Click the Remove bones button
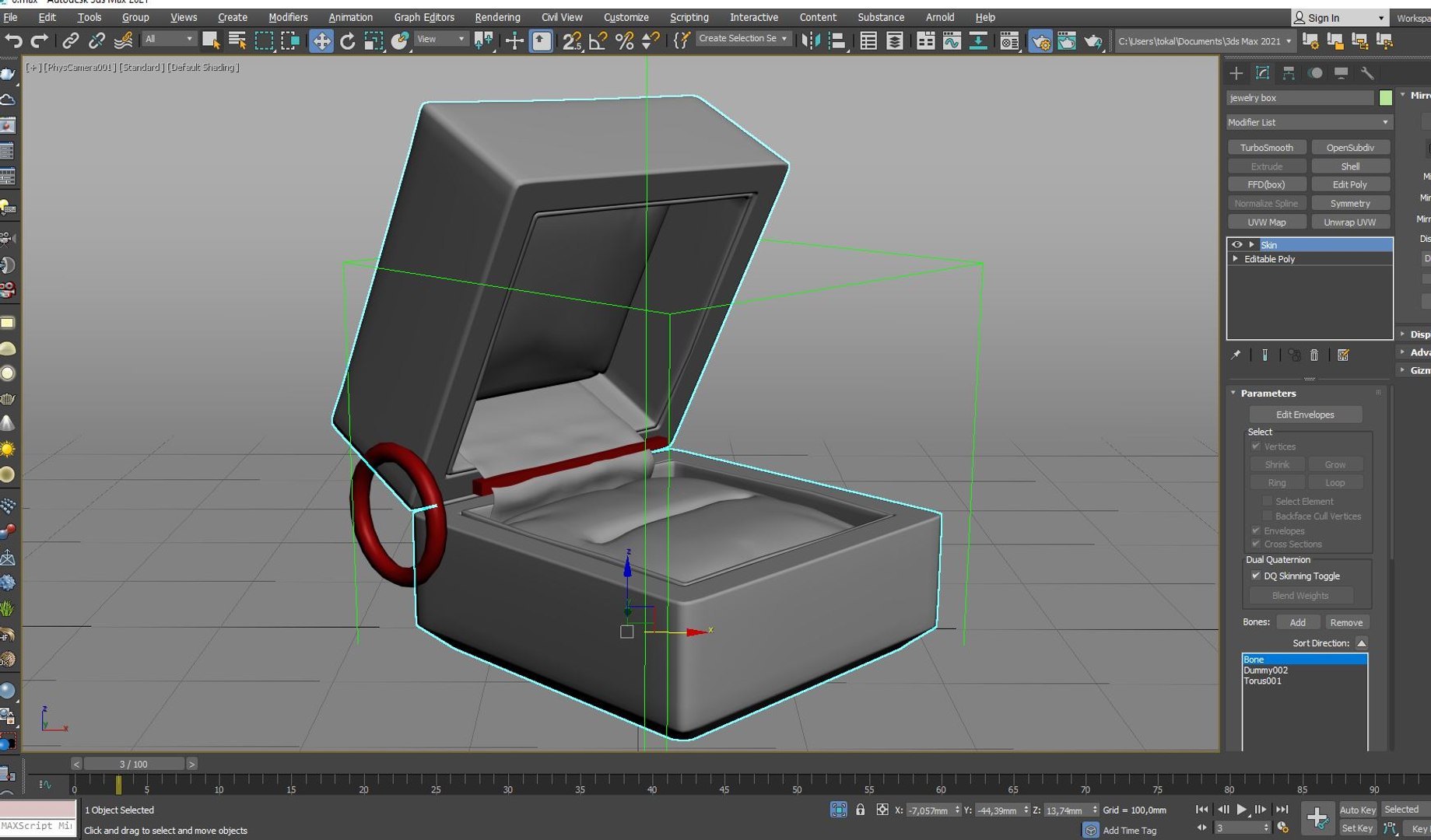 [1346, 622]
